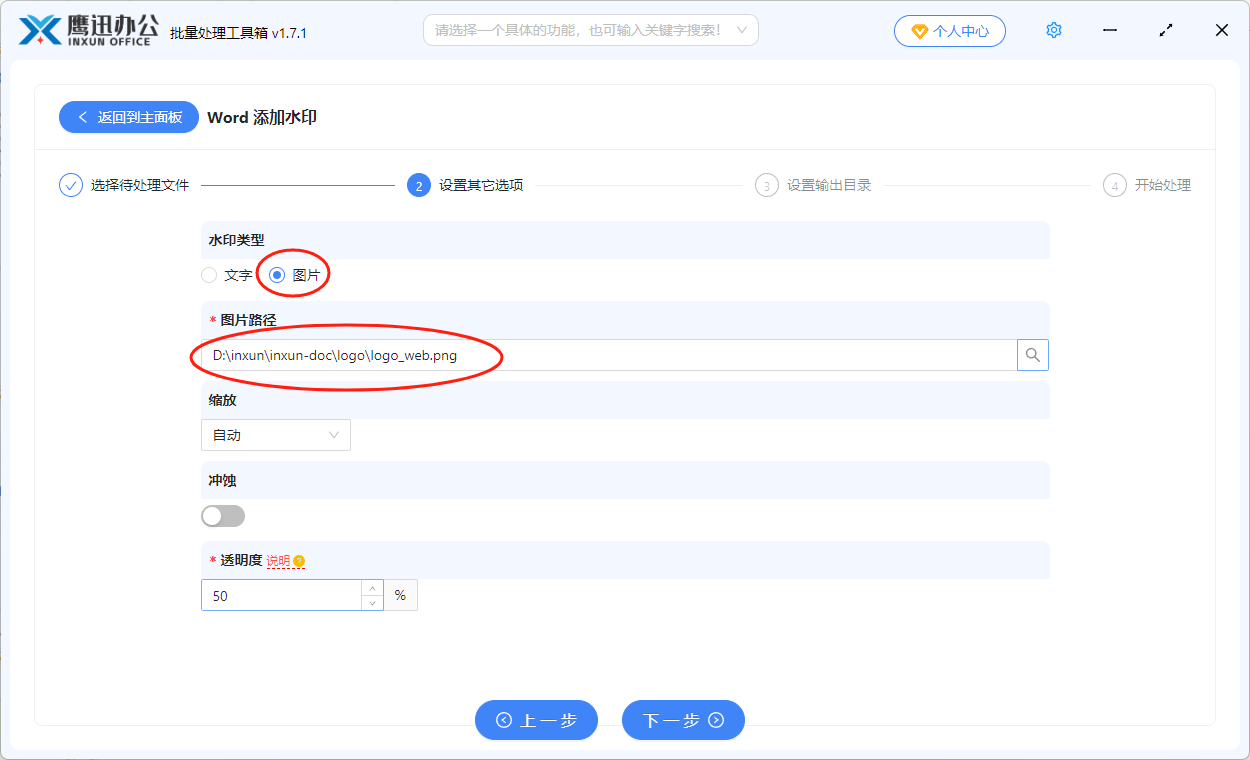Screen dimensions: 1250x760
Task: Click the version text v1.7.1
Action: [x=289, y=33]
